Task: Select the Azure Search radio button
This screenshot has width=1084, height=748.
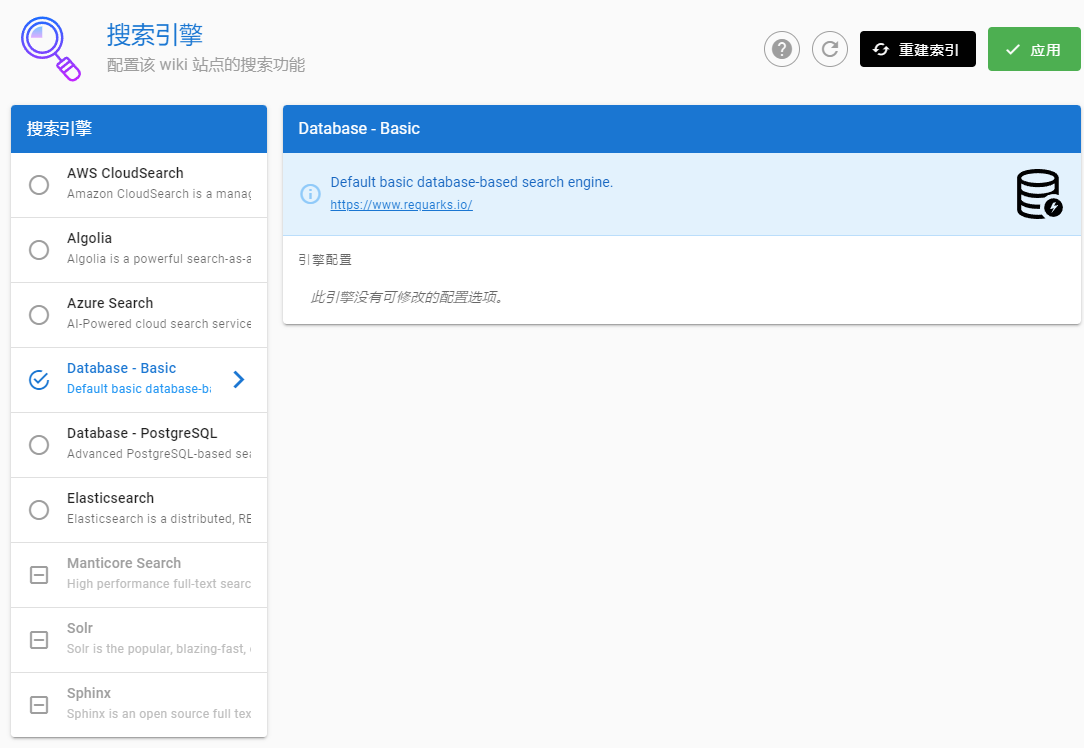Action: point(39,315)
